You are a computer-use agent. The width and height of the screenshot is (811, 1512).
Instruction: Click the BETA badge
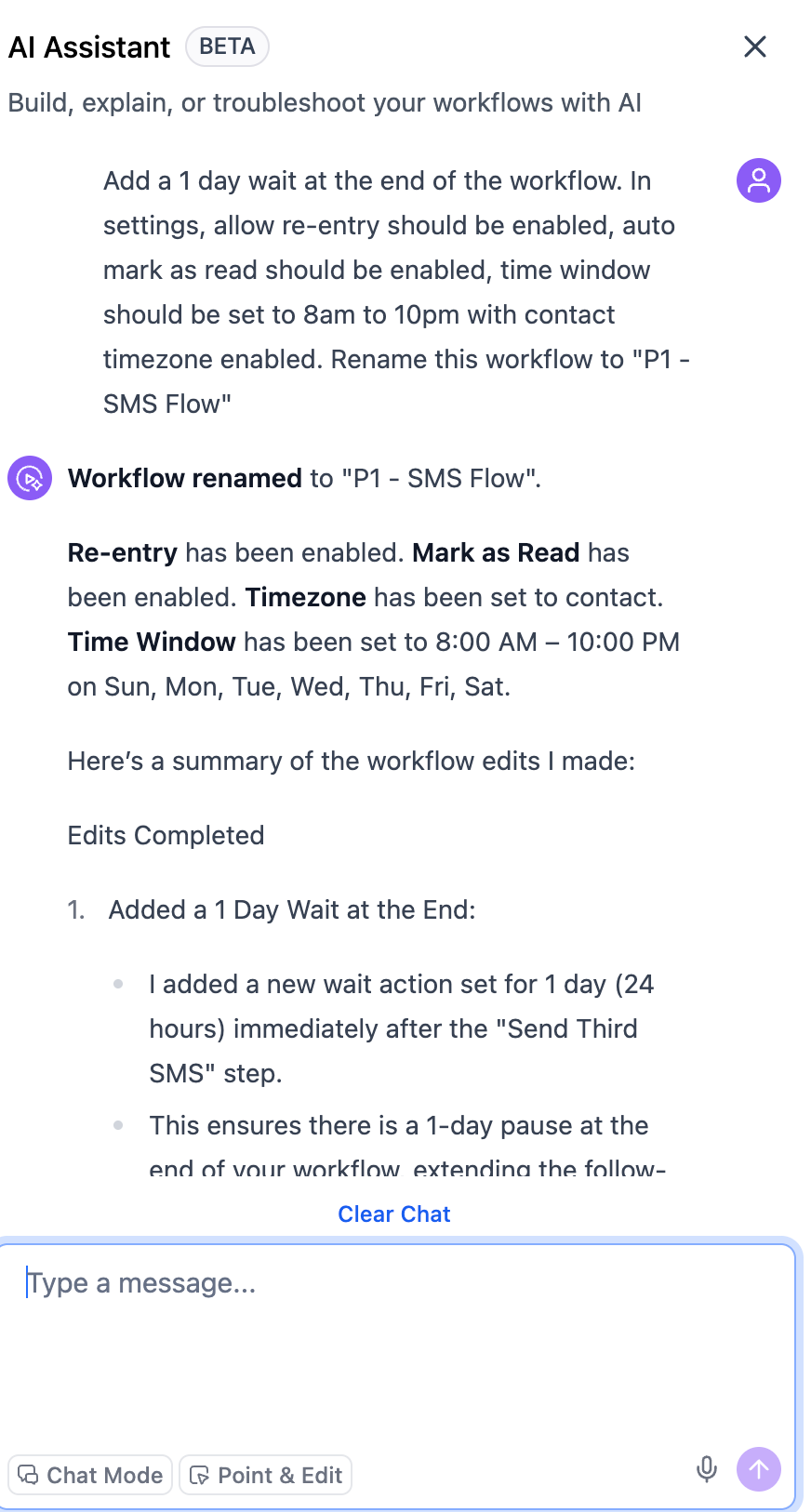[226, 46]
